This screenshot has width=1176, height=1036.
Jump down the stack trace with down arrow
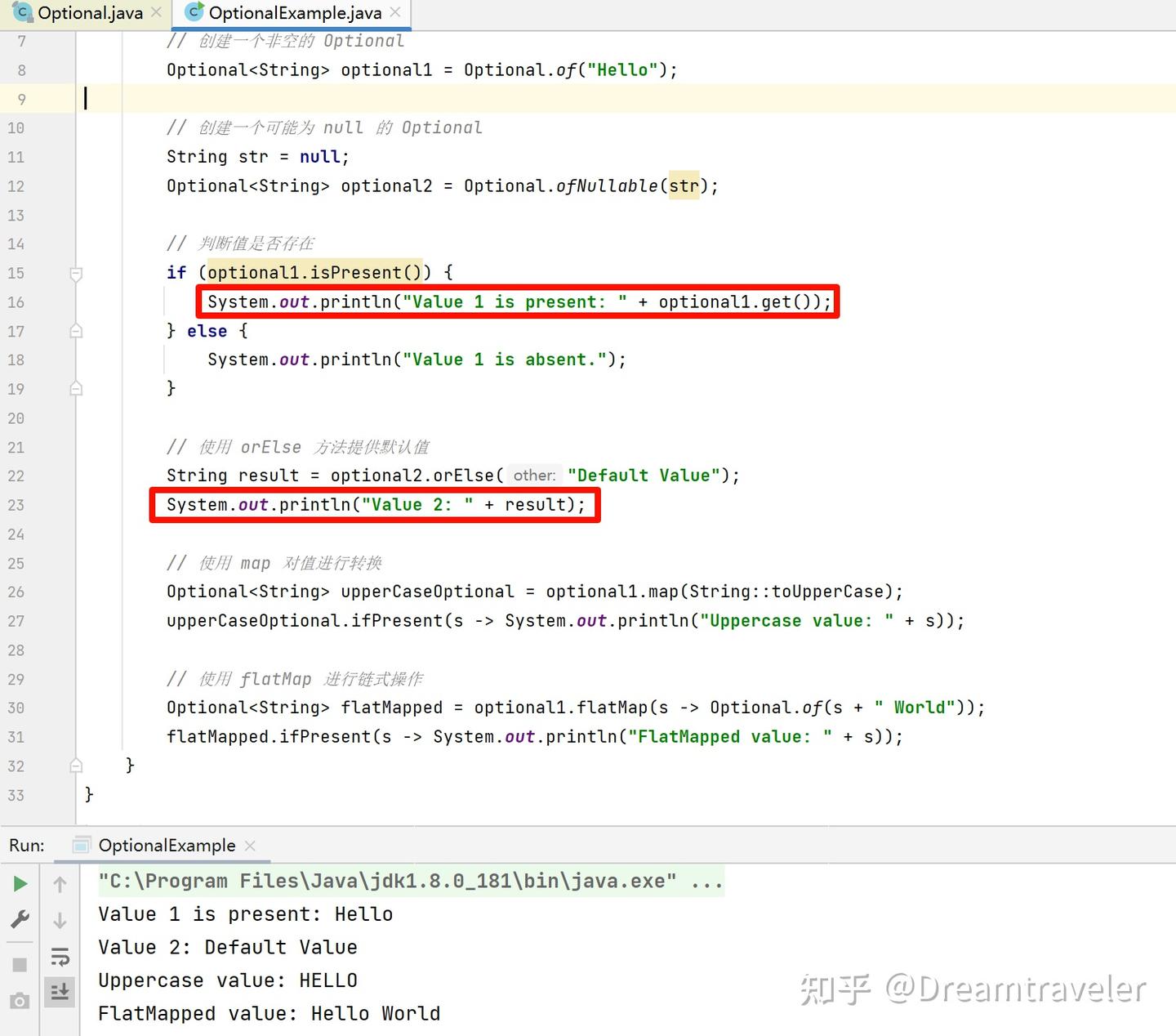pos(60,920)
